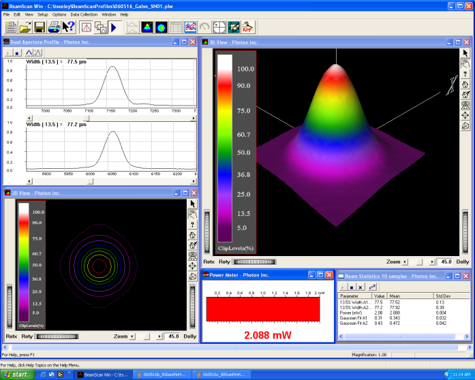The height and width of the screenshot is (380, 475).
Task: Select the hand rotate tool in 3D View
Action: pyautogui.click(x=465, y=64)
